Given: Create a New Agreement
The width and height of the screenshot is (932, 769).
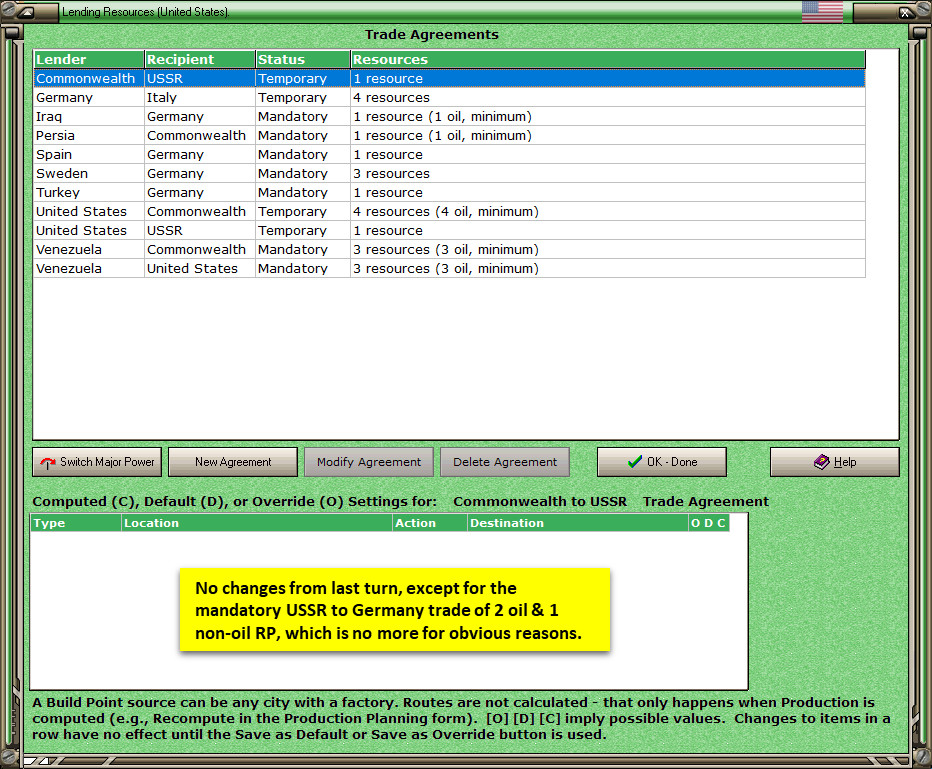Looking at the screenshot, I should tap(233, 462).
